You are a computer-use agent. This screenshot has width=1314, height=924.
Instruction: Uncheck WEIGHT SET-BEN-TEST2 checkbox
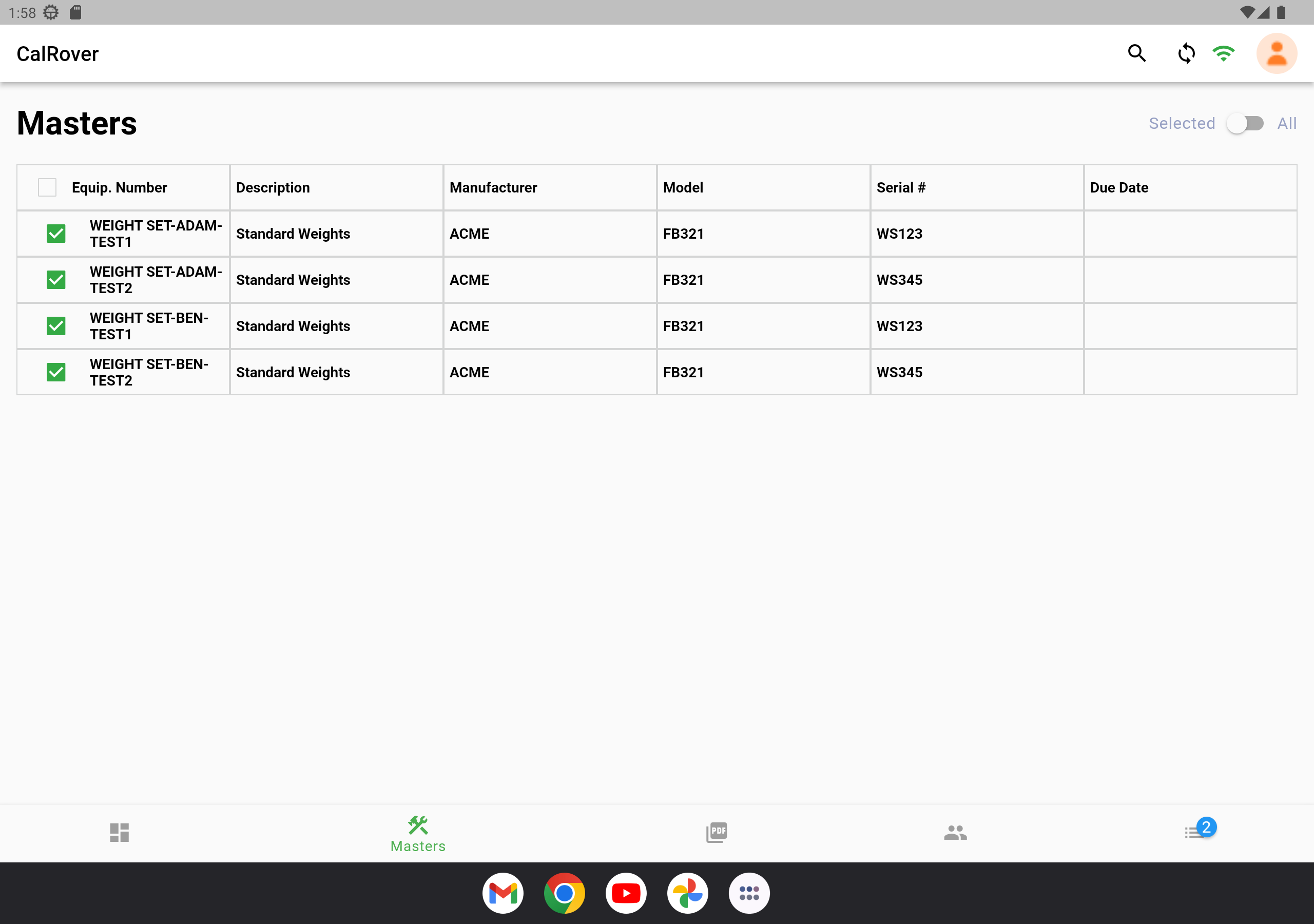(56, 372)
